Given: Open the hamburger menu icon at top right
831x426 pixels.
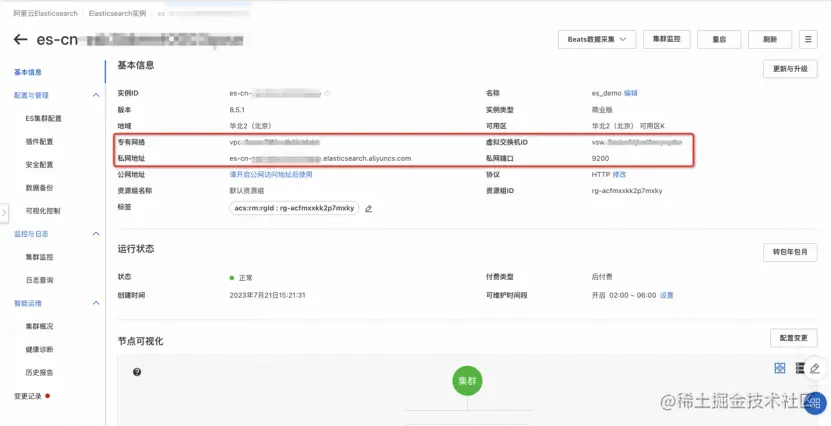Looking at the screenshot, I should click(x=808, y=39).
